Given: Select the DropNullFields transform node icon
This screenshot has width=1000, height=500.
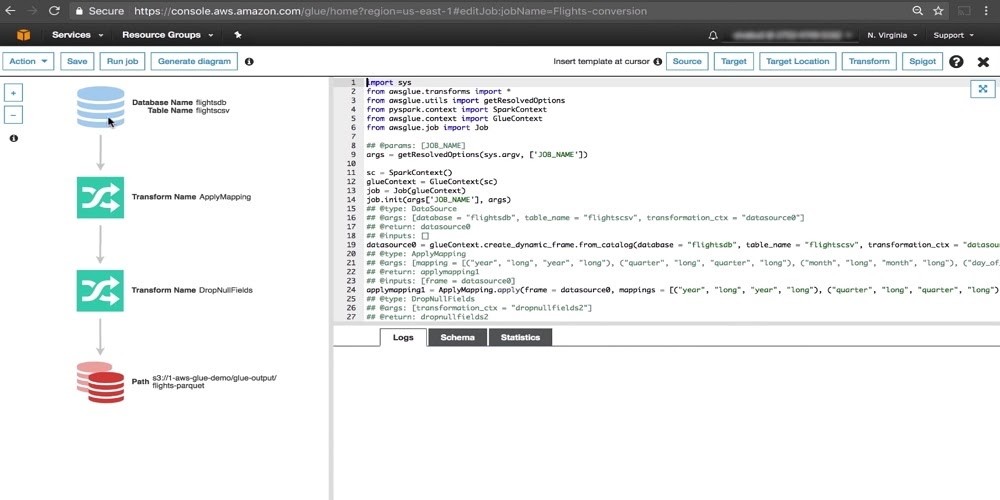Looking at the screenshot, I should (x=100, y=290).
